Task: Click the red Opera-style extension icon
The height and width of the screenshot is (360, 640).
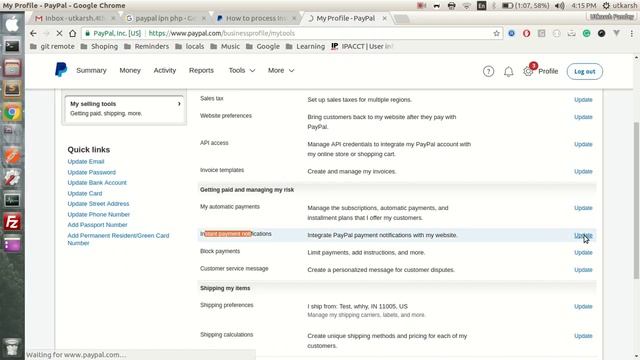Action: point(526,33)
